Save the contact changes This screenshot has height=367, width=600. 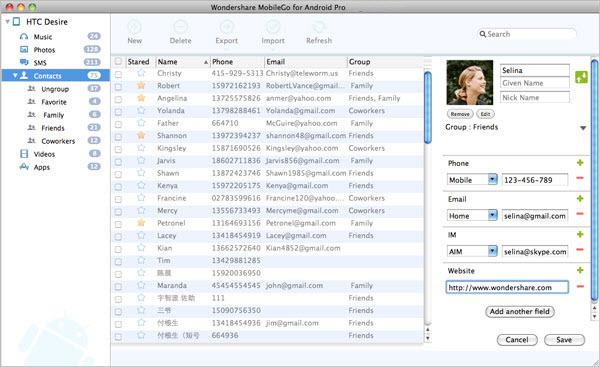coord(564,339)
